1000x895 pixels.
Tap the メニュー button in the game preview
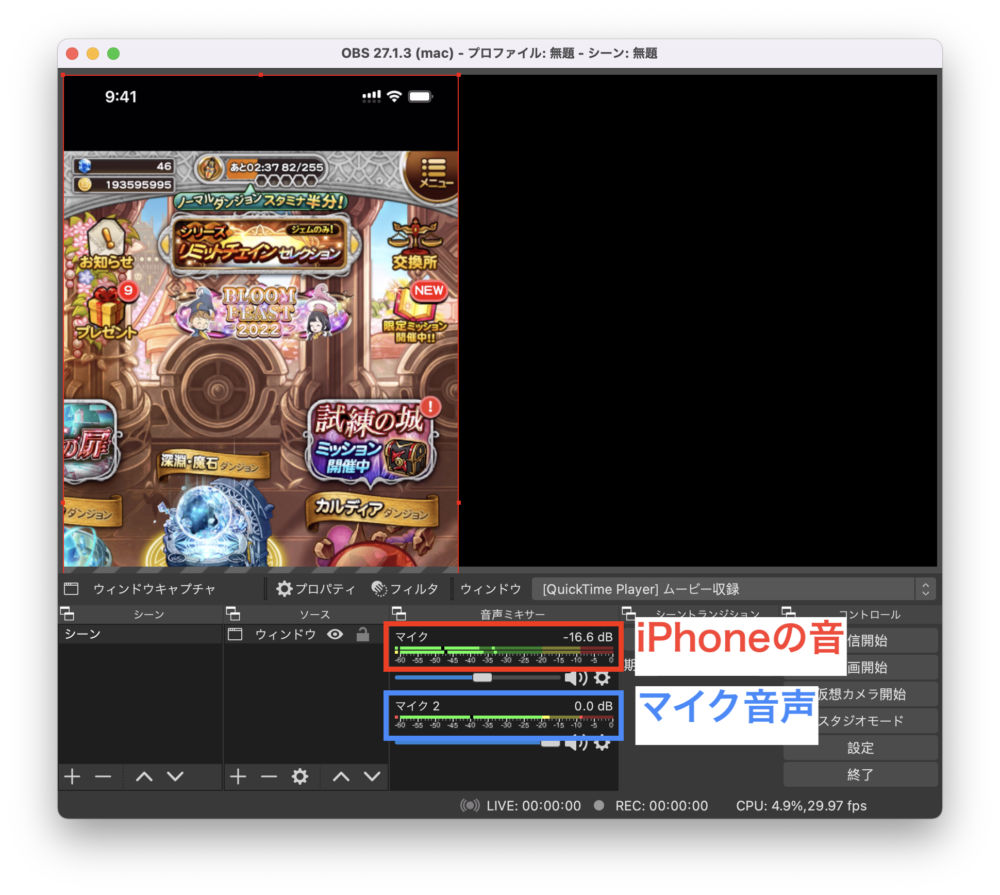433,175
